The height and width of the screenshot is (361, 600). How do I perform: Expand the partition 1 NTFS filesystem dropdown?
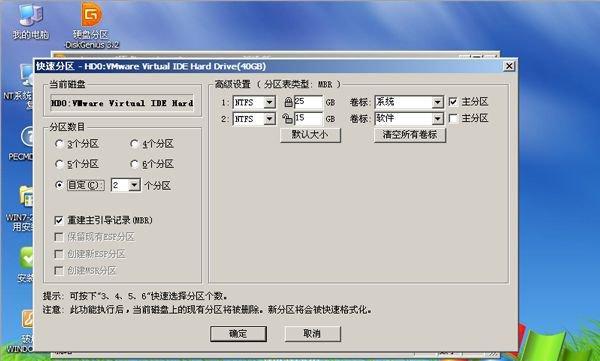click(x=269, y=103)
